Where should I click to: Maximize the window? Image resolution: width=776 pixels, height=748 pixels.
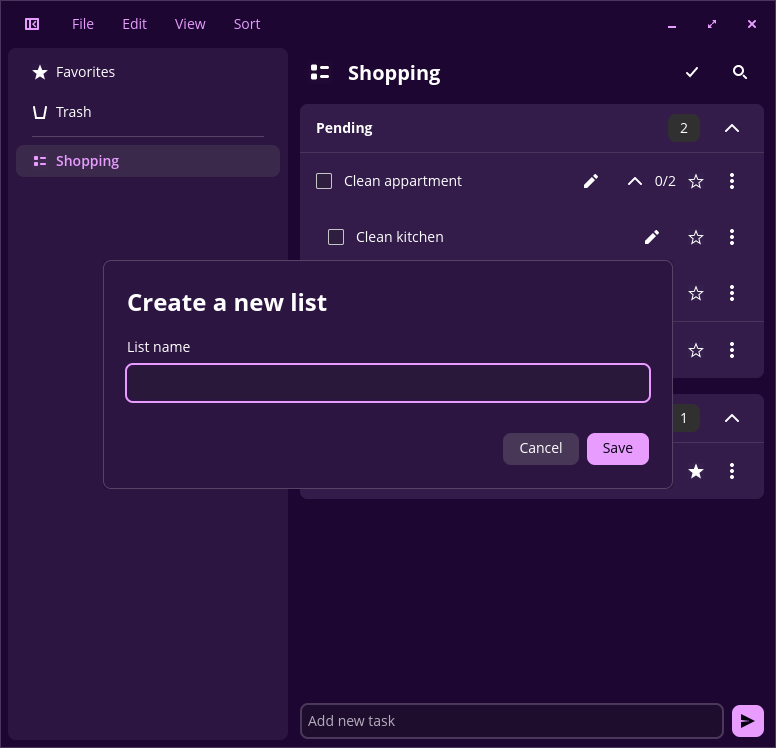tap(712, 24)
